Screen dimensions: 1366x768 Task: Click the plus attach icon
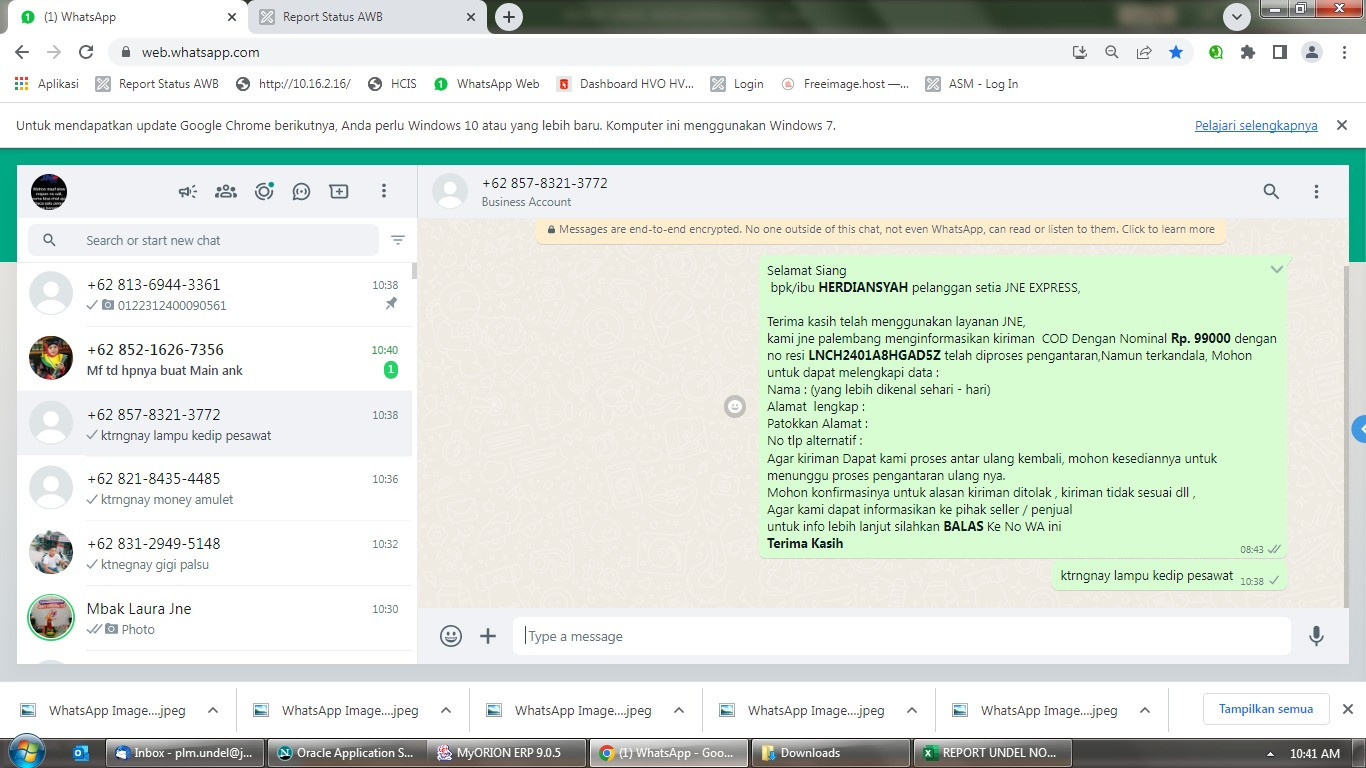pyautogui.click(x=488, y=636)
